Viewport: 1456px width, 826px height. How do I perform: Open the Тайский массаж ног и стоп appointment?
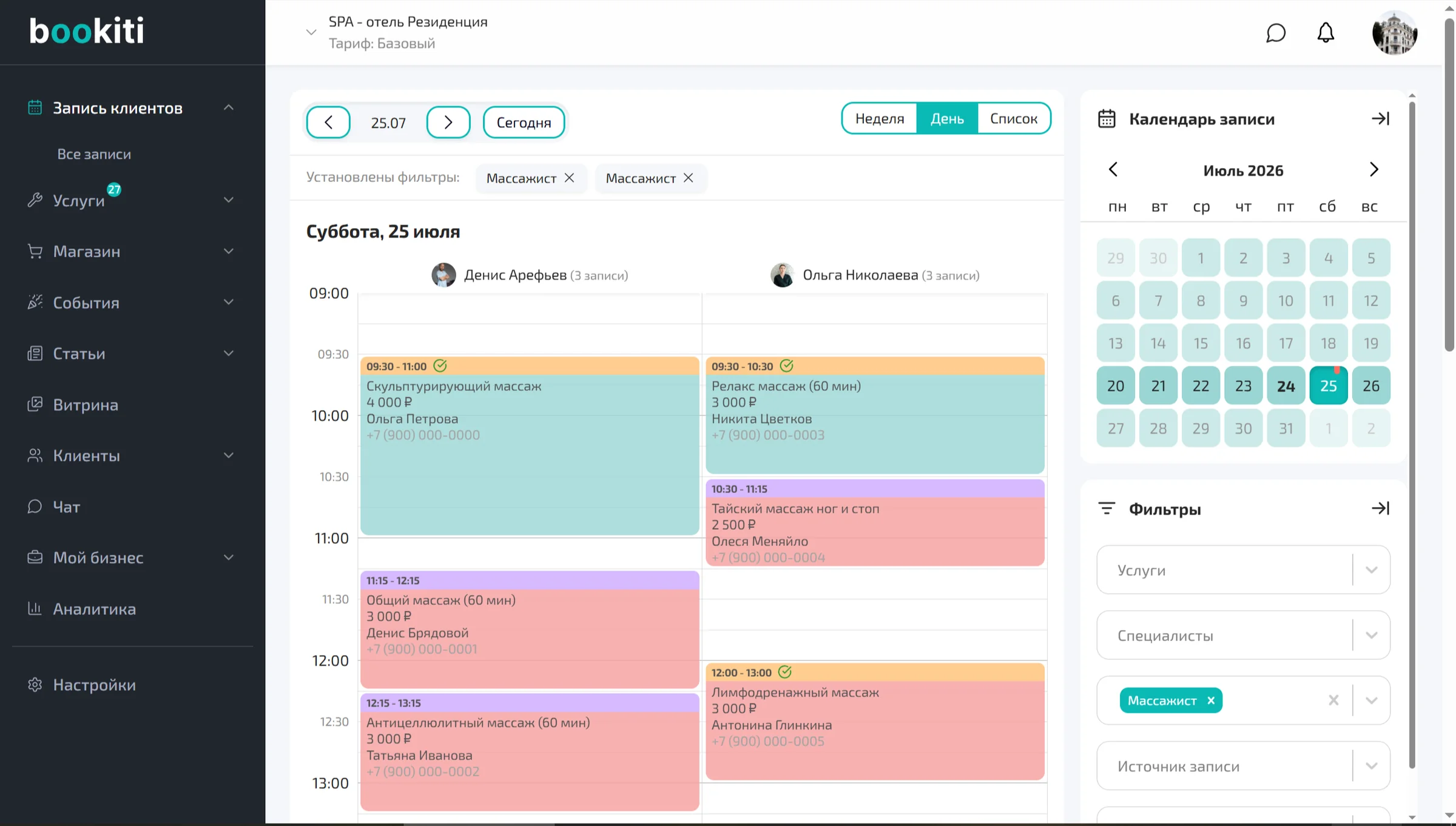875,523
